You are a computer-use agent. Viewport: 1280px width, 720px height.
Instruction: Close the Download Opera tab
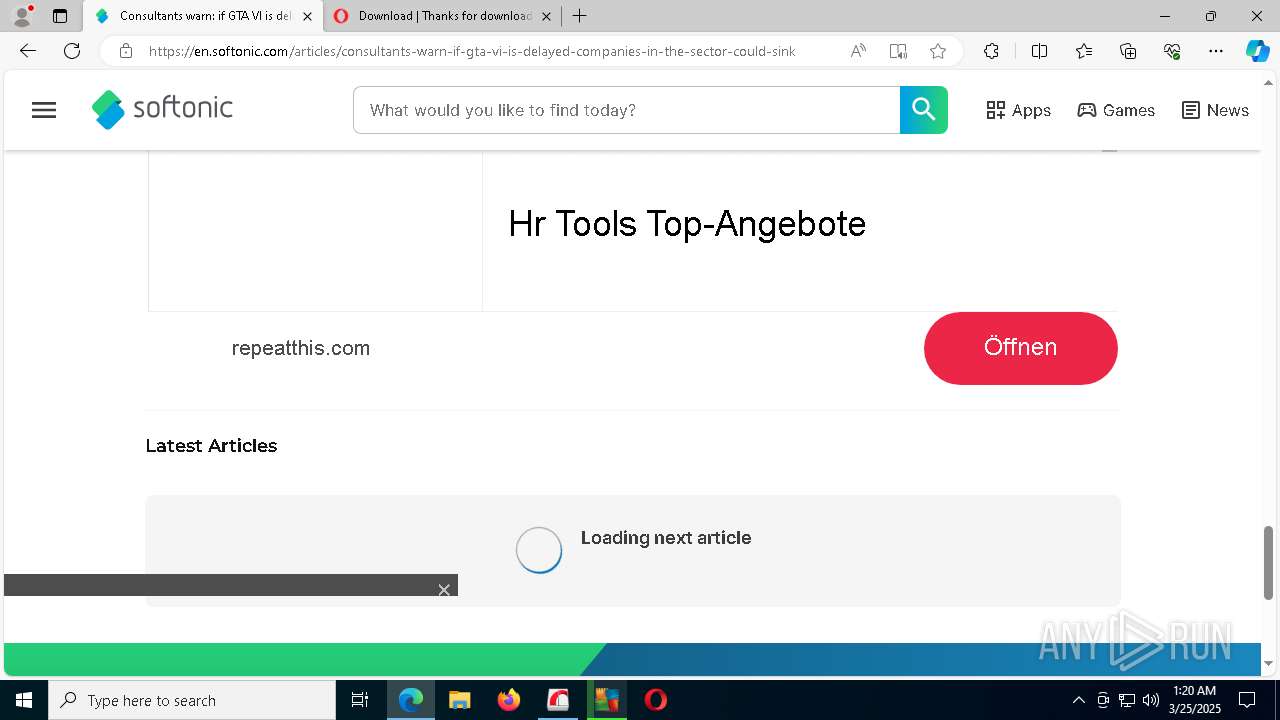point(546,16)
